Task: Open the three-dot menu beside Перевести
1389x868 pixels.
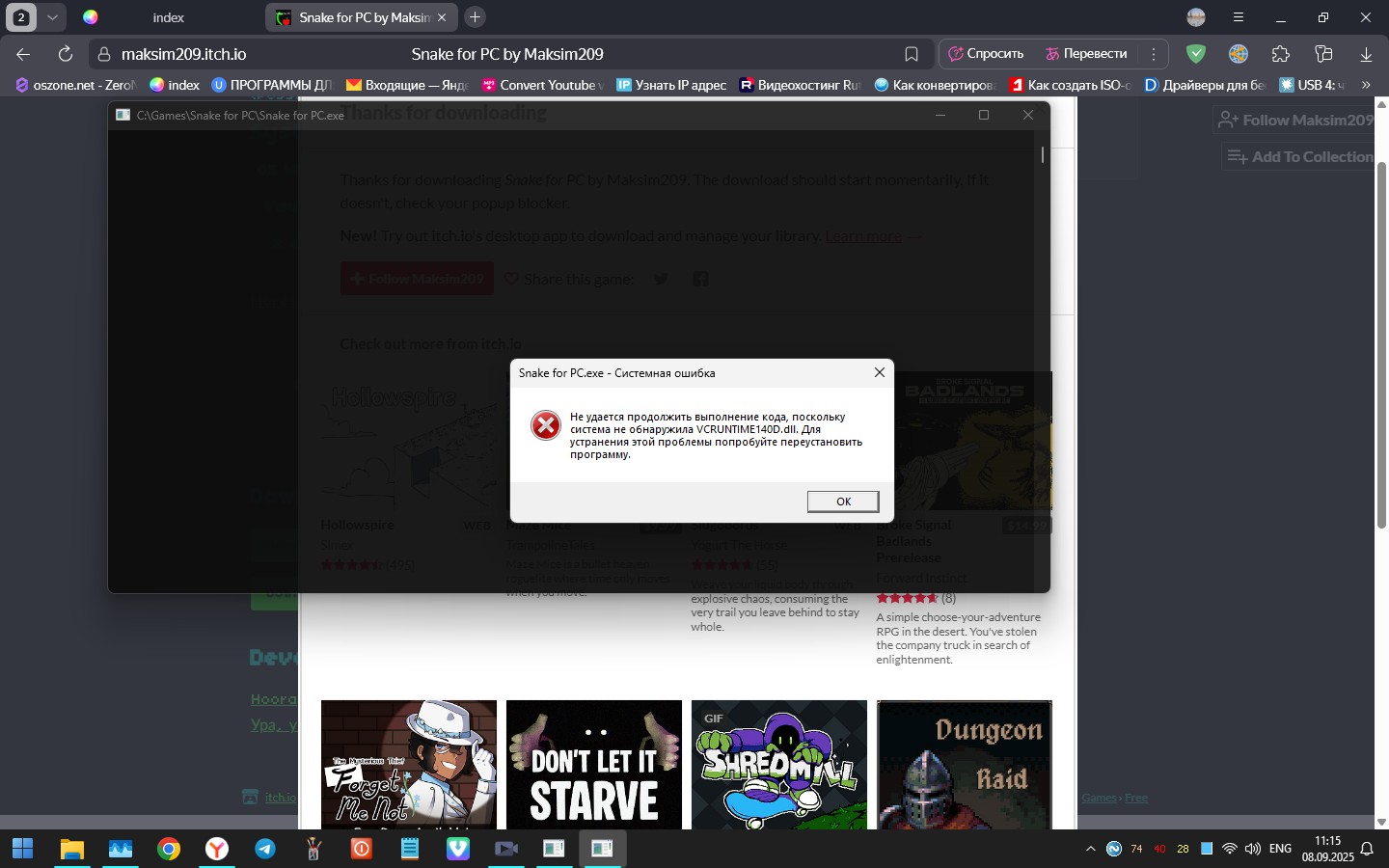Action: 1154,54
